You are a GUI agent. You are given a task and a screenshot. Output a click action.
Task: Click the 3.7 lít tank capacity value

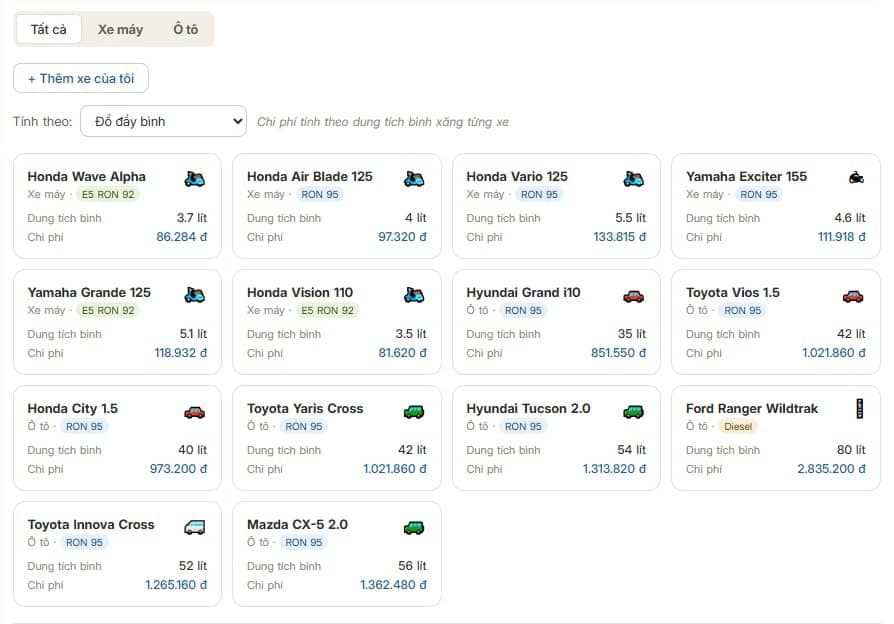click(192, 217)
